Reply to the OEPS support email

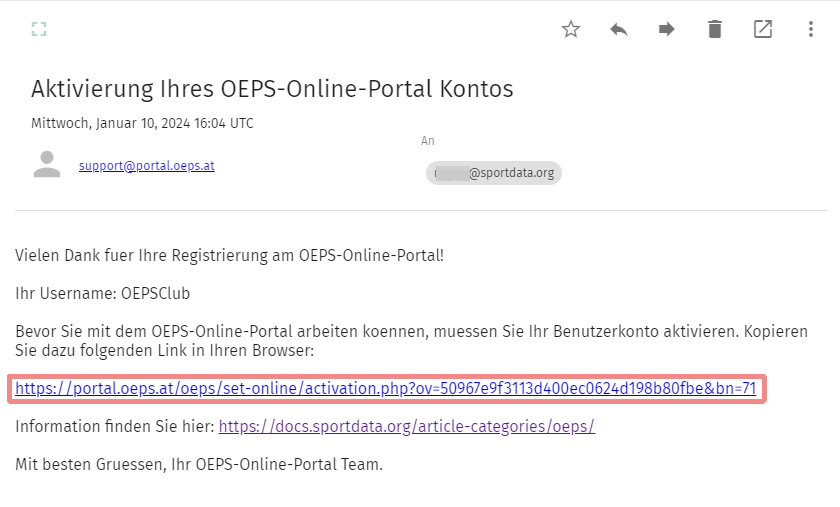pyautogui.click(x=619, y=29)
